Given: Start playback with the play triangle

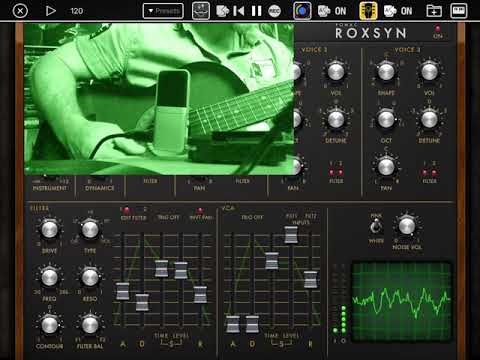Looking at the screenshot, I should [50, 11].
